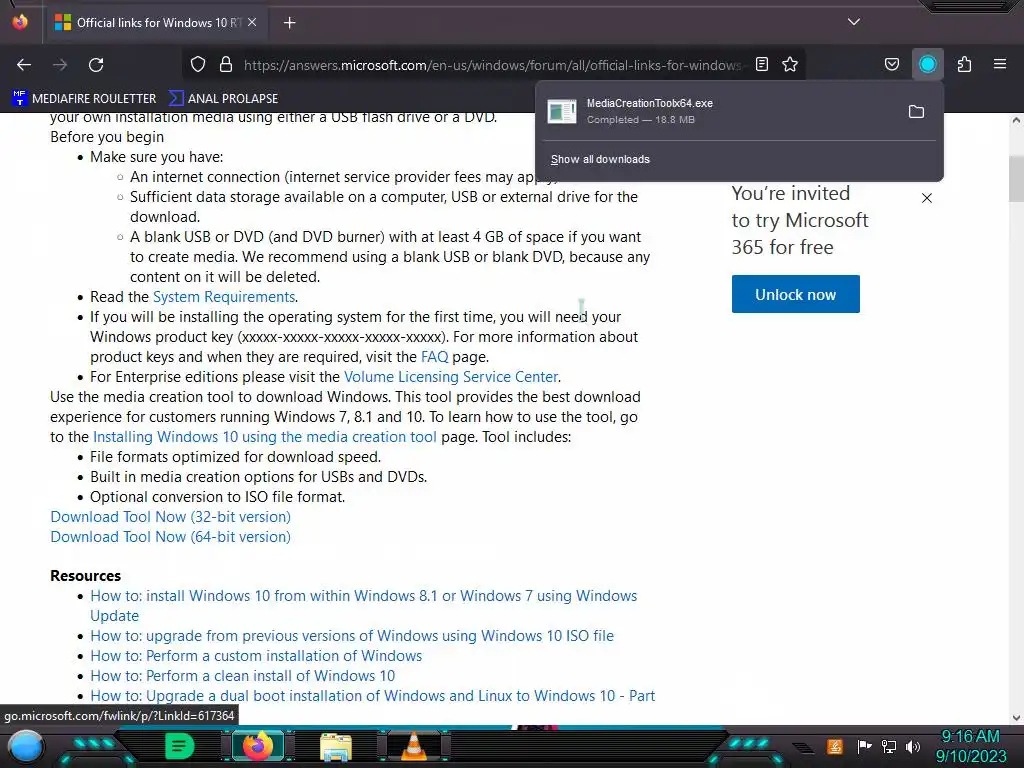Click the network tray icon
1024x768 pixels.
click(x=889, y=746)
